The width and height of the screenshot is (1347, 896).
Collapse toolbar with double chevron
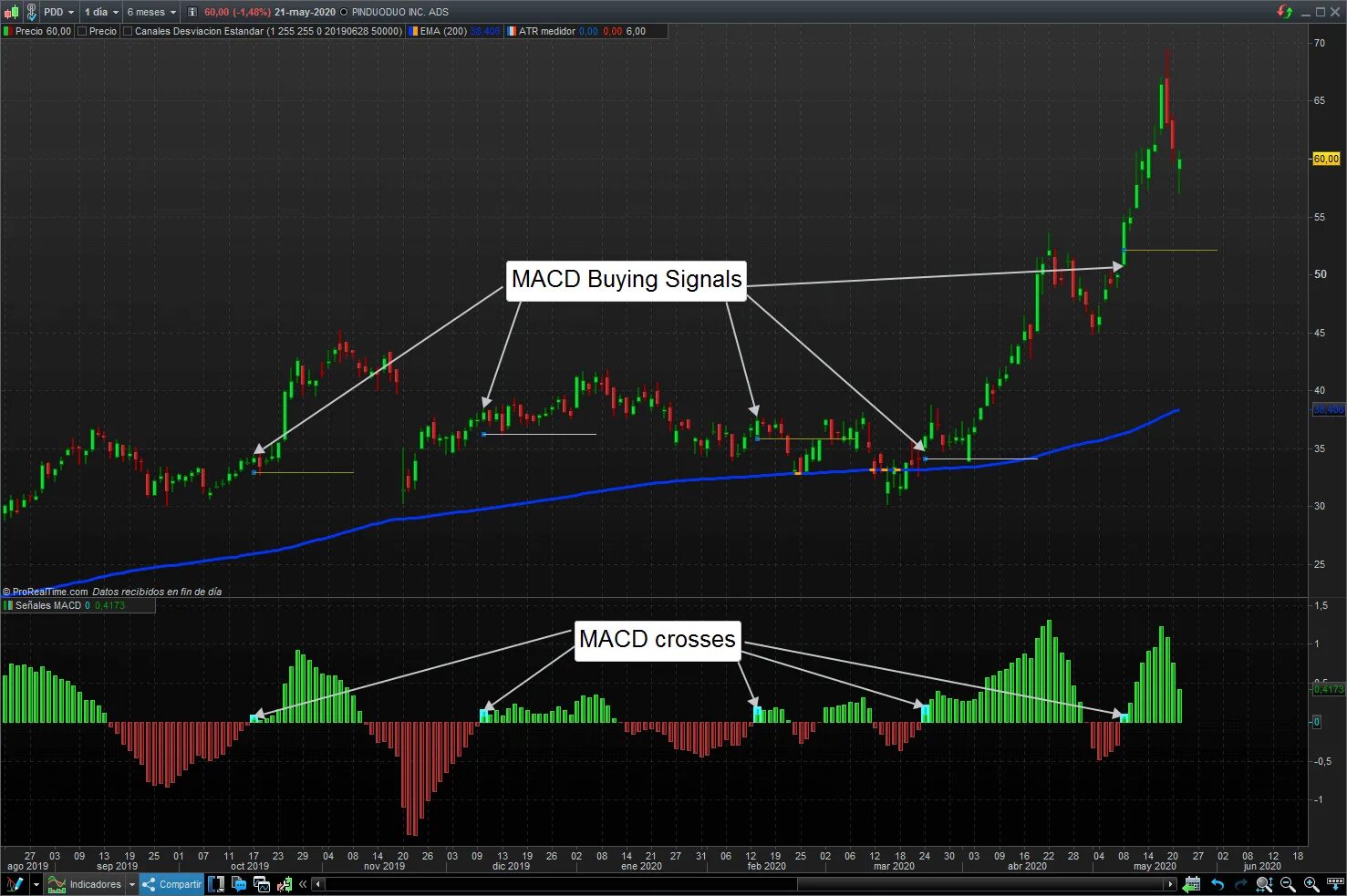pyautogui.click(x=303, y=884)
